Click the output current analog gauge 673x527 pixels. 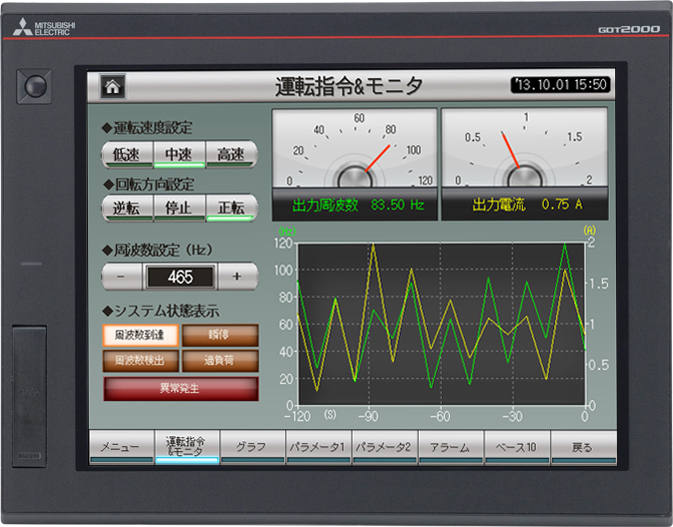525,150
